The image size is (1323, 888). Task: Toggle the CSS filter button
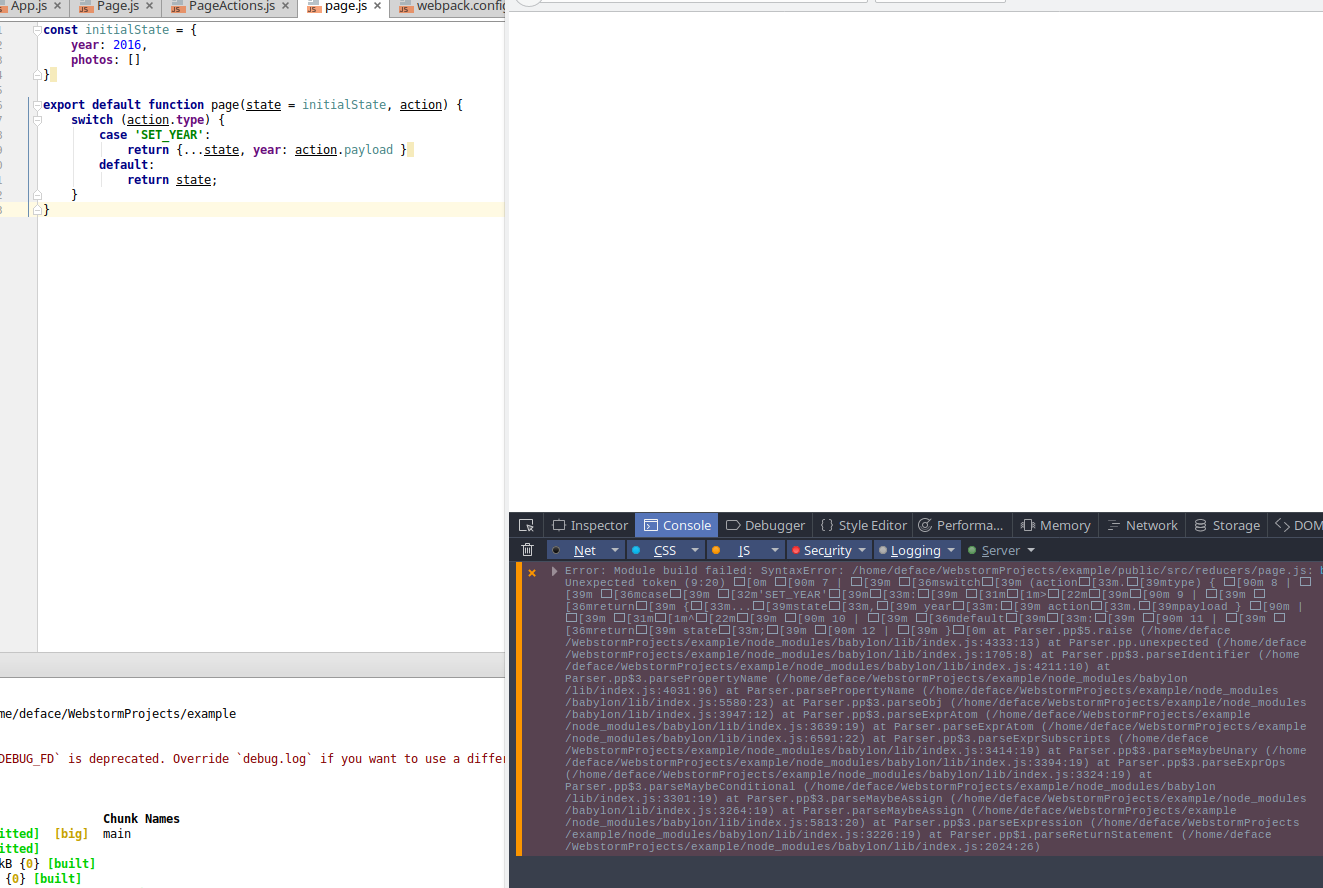click(664, 550)
